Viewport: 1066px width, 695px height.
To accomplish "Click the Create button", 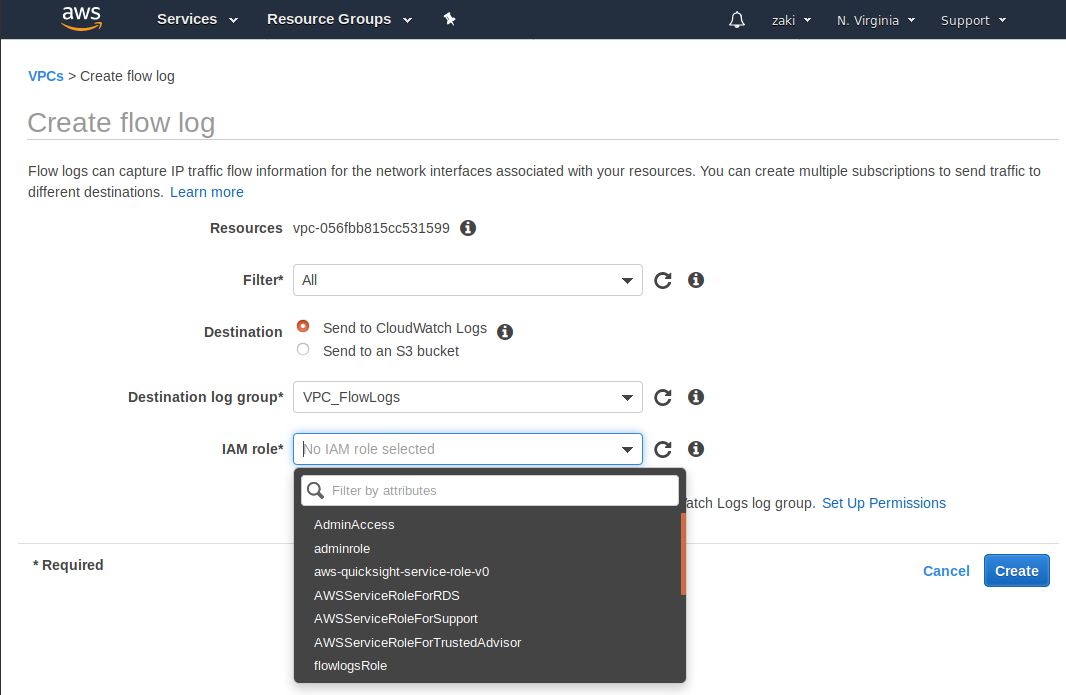I will (x=1016, y=570).
